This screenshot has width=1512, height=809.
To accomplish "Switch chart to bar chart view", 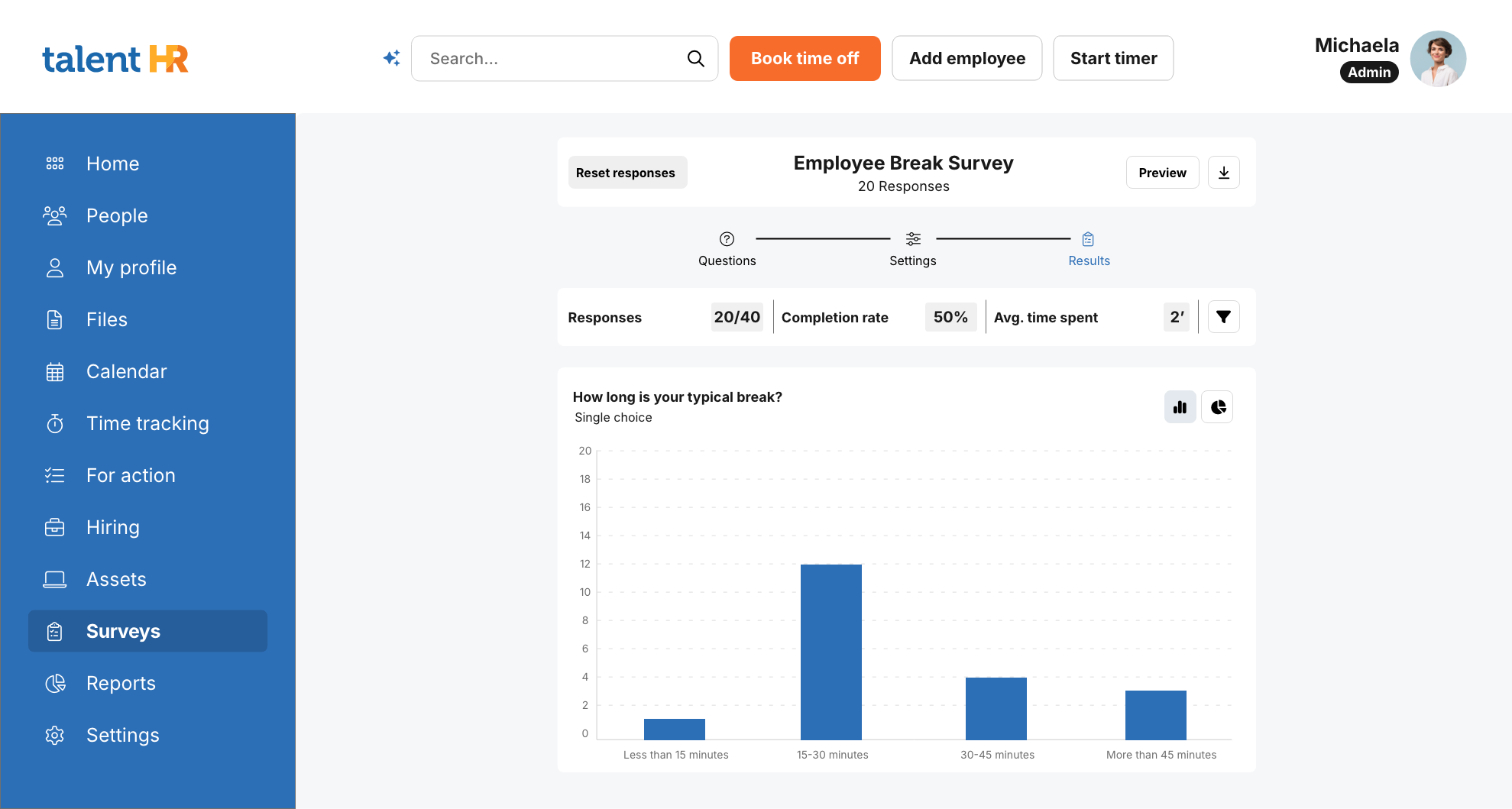I will (1180, 407).
